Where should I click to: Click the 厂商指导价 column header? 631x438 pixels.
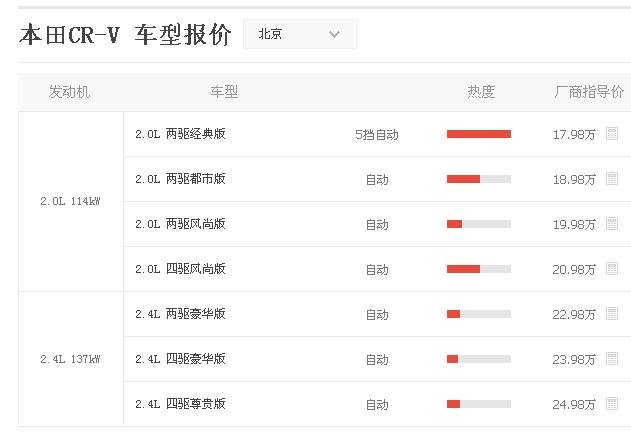point(589,92)
